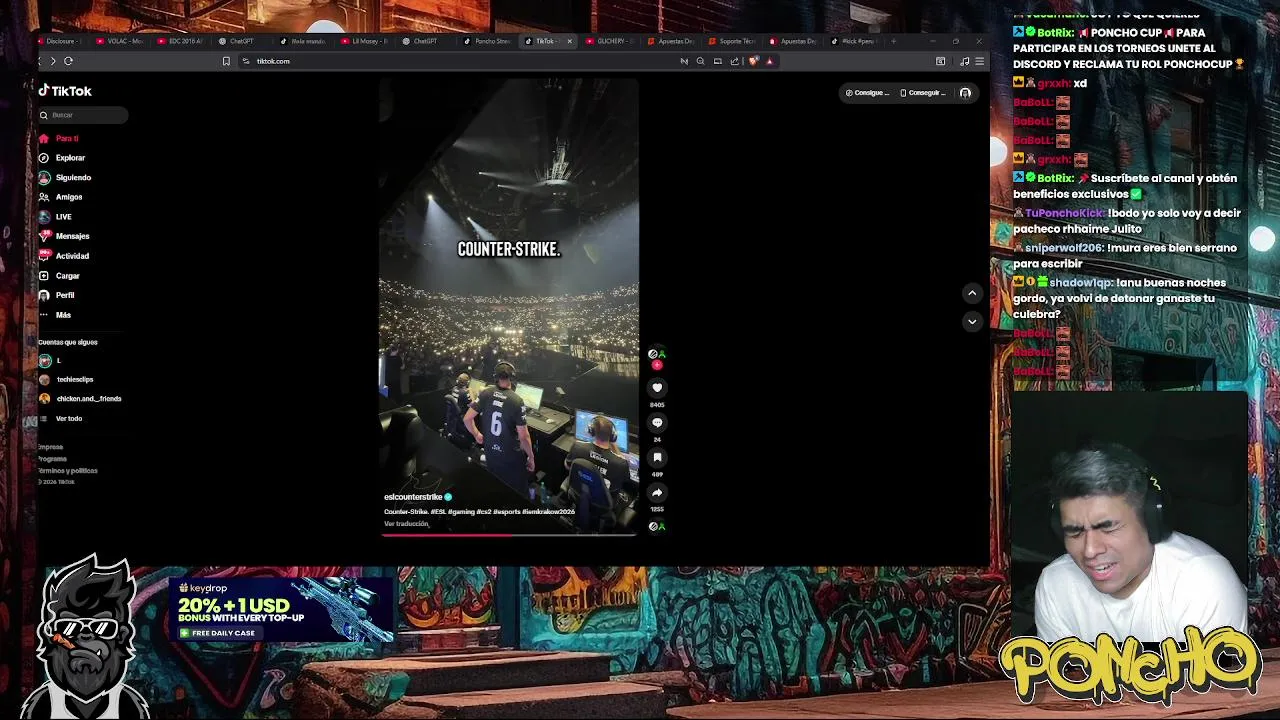Open the music note toolbar icon
Screen dimensions: 1280x720
click(964, 61)
